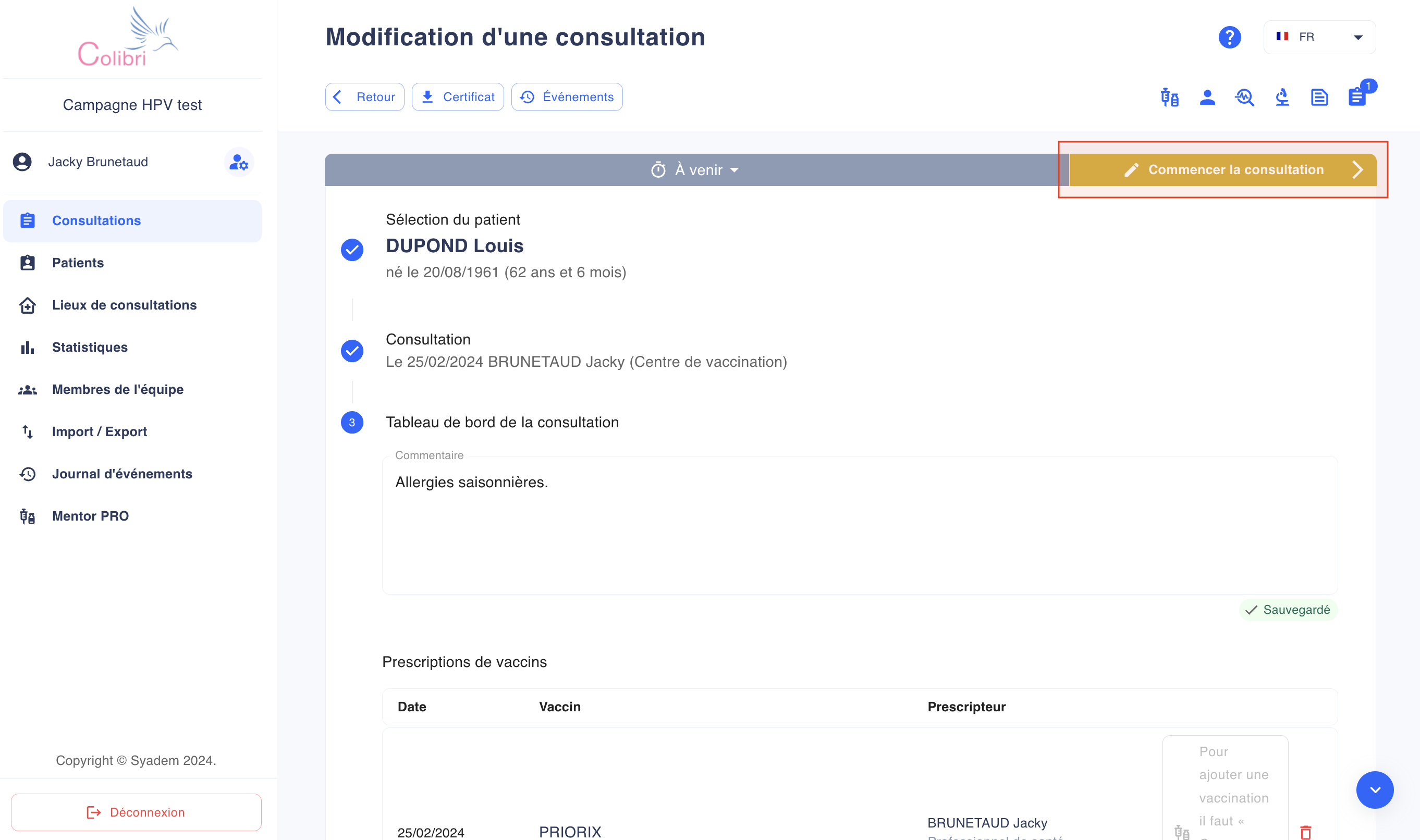
Task: Click the Sélection du patient completed step checkmark
Action: click(x=351, y=250)
